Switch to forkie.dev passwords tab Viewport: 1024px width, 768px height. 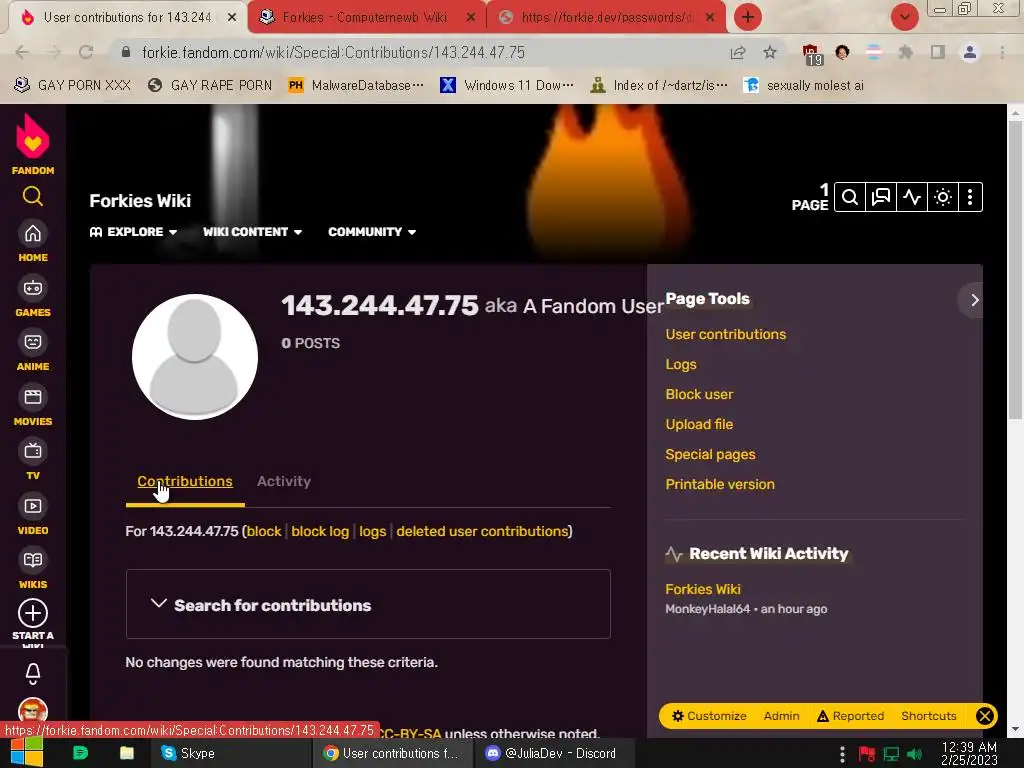pos(606,17)
